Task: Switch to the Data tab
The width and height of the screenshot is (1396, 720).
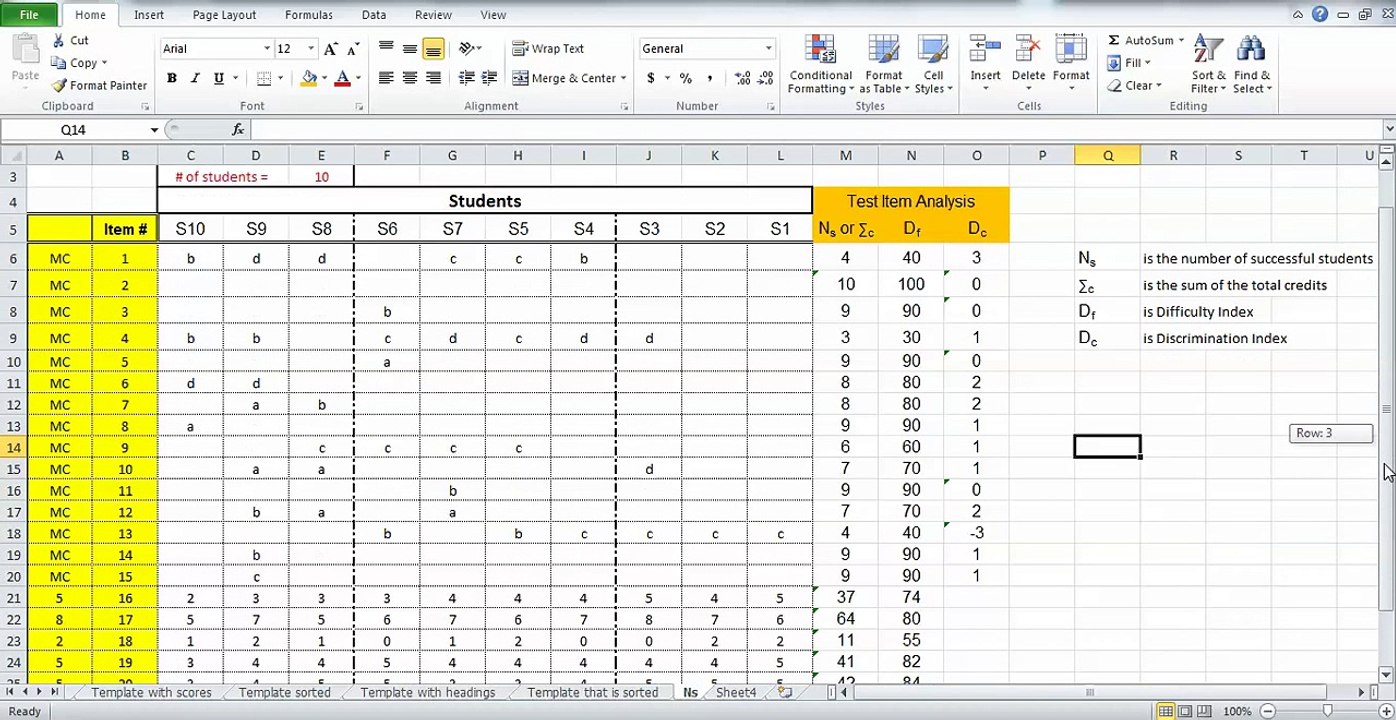Action: click(374, 15)
